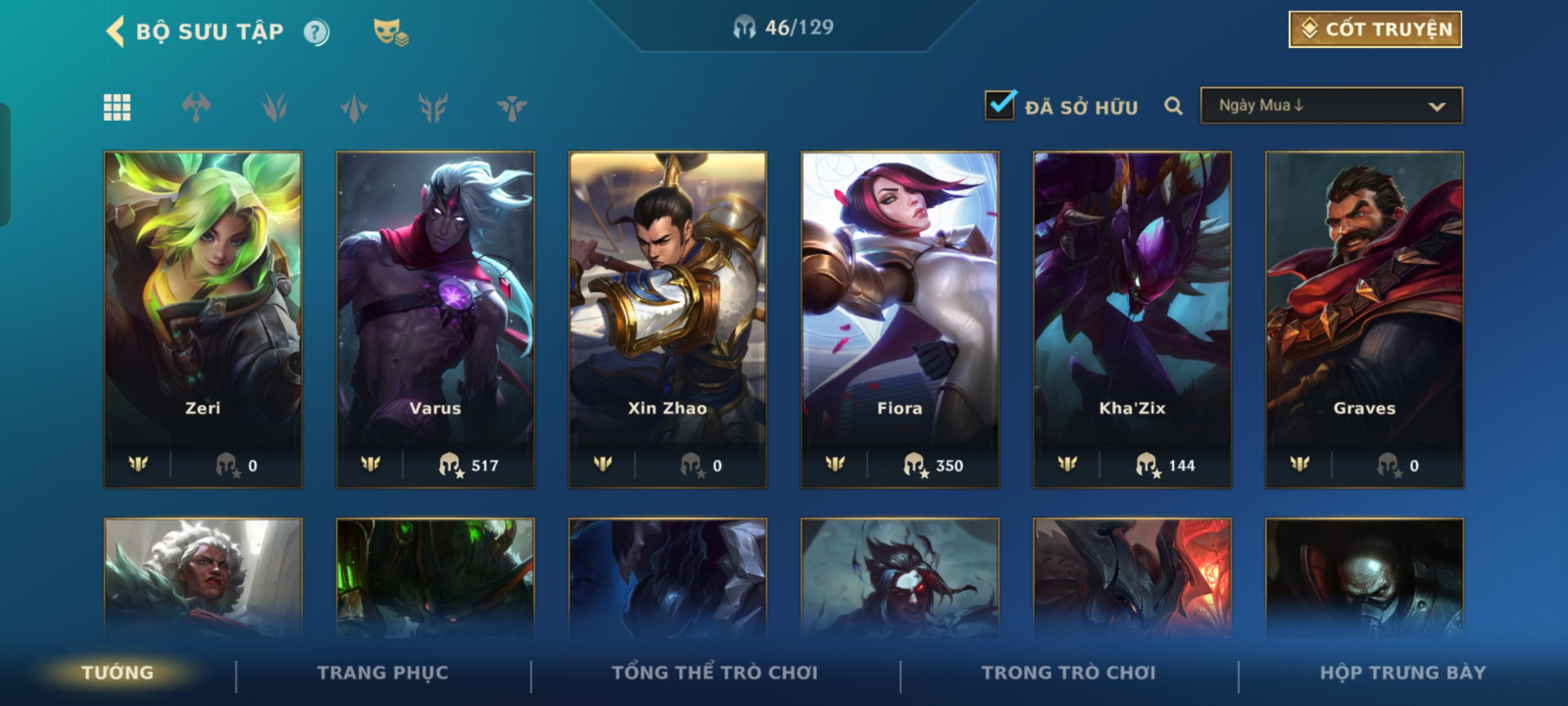
Task: Select the Zeri champion card
Action: (x=203, y=320)
